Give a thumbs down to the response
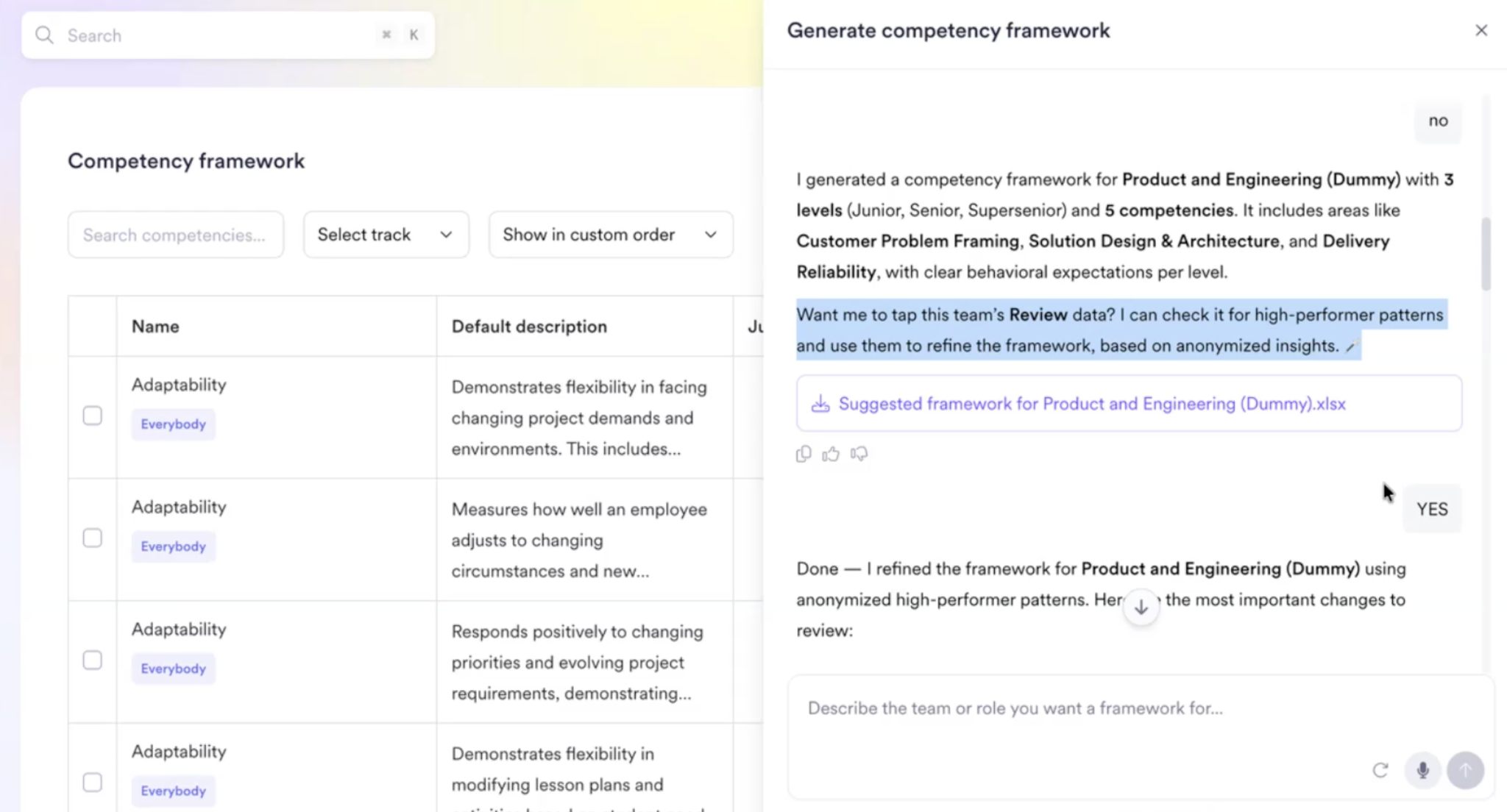Screen dimensions: 1507x812 click(859, 454)
